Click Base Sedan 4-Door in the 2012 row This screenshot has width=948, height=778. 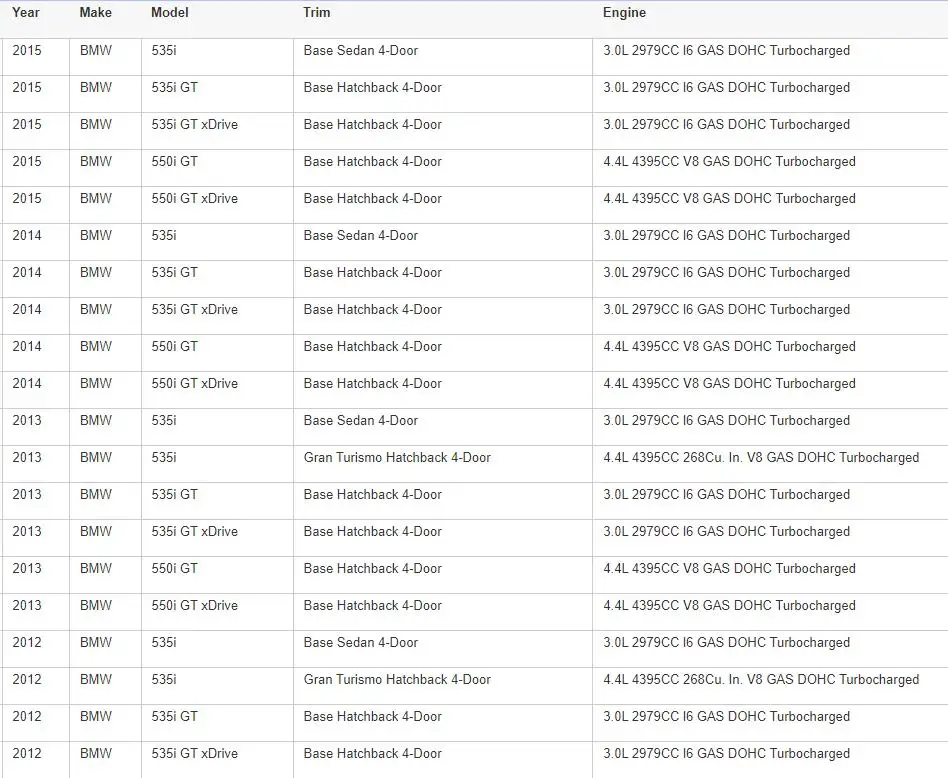coord(361,643)
